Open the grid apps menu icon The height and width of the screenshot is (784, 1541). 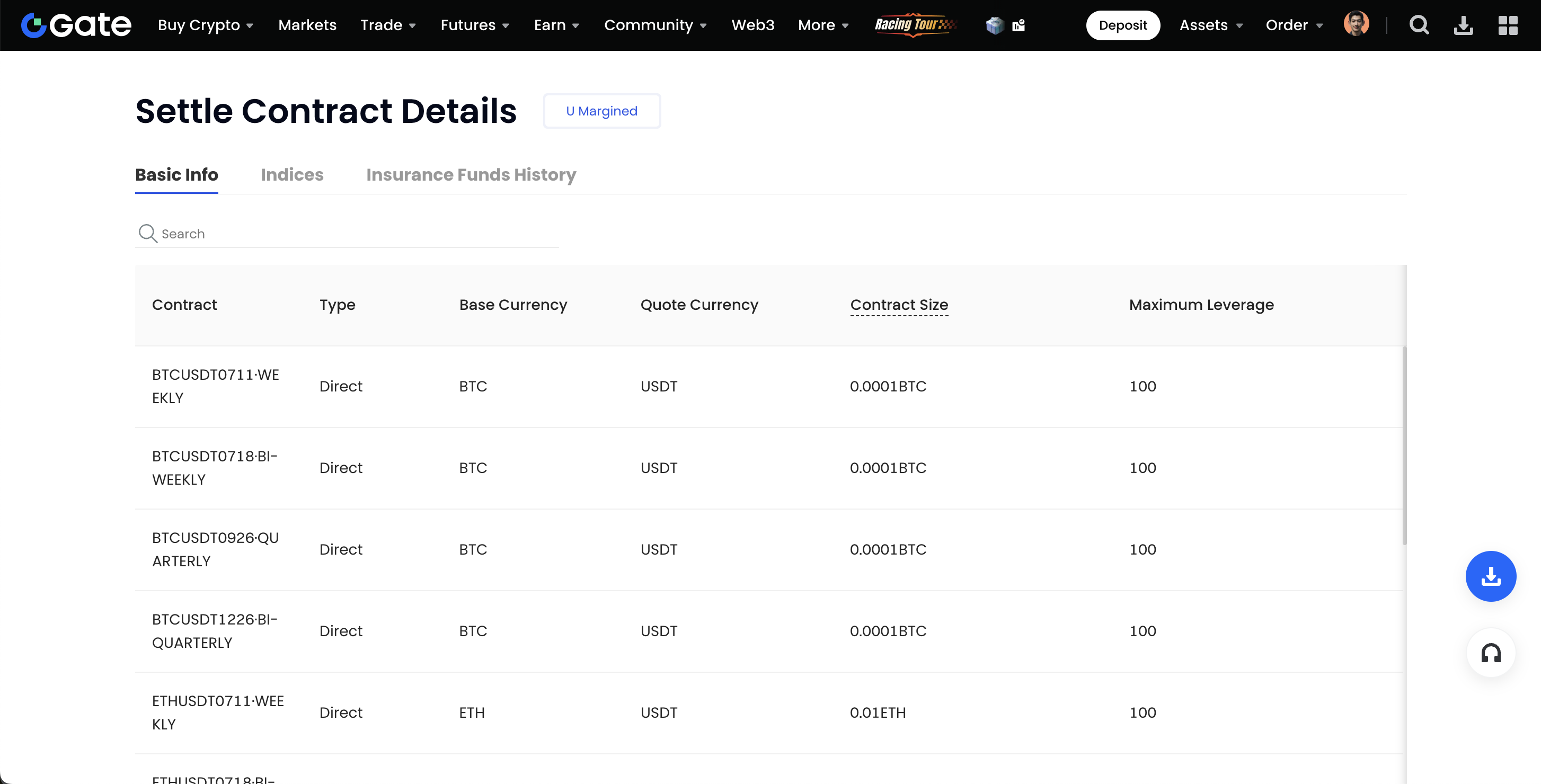[x=1508, y=25]
